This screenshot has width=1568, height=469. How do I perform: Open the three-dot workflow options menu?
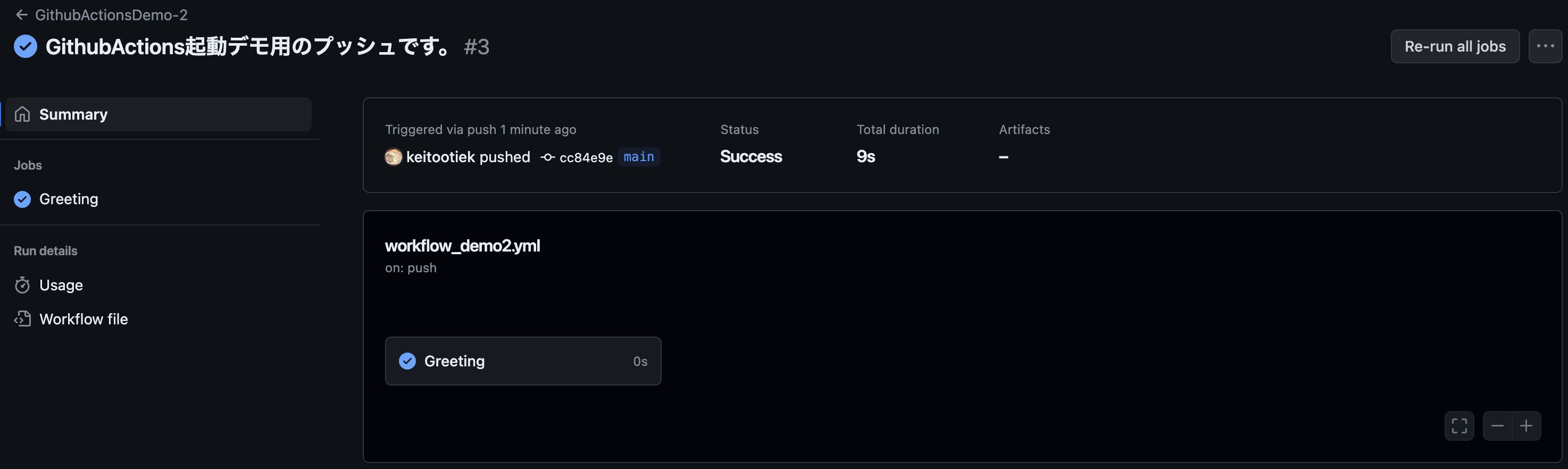click(x=1544, y=46)
